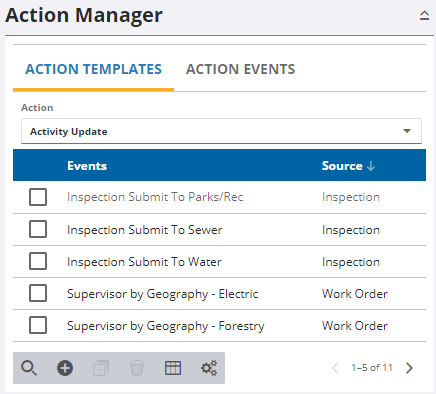Click 'Inspection Submit To Parks/Rec' event text
Image resolution: width=436 pixels, height=394 pixels.
155,197
